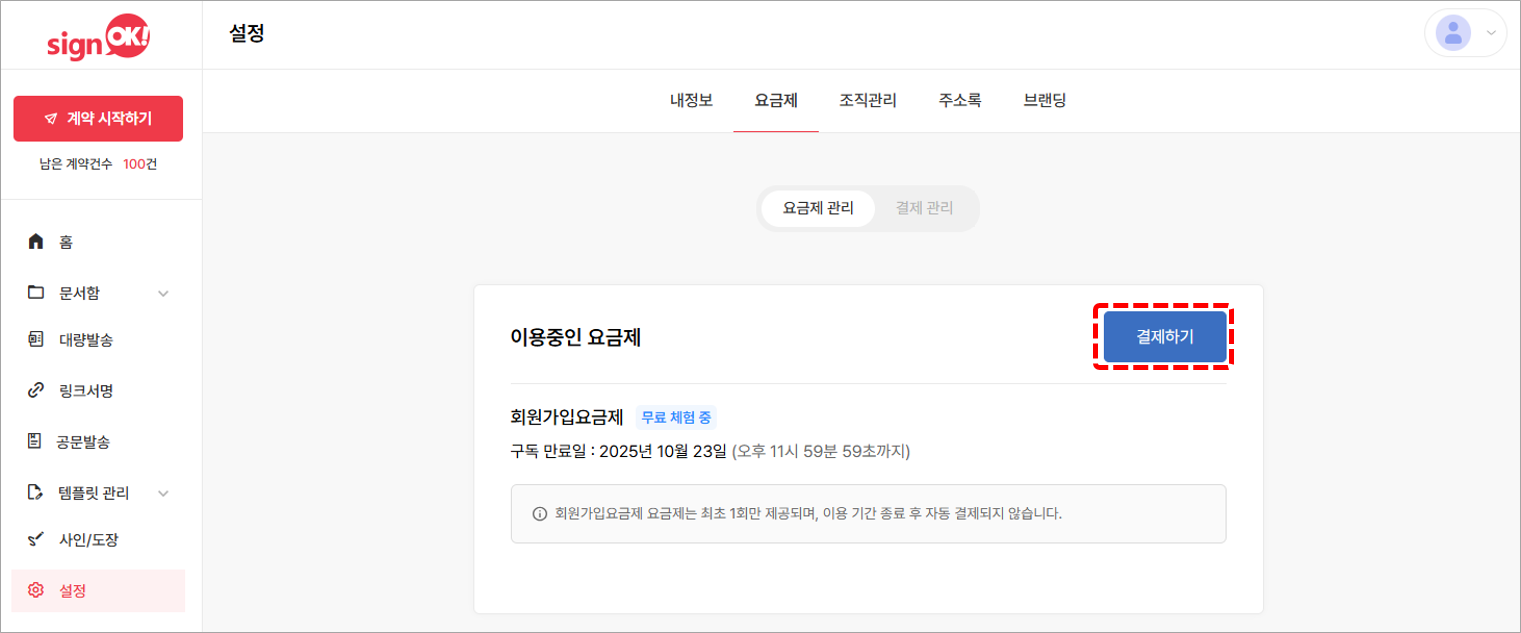Click the 문서함 folder icon
Viewport: 1521px width, 633px height.
(x=37, y=293)
